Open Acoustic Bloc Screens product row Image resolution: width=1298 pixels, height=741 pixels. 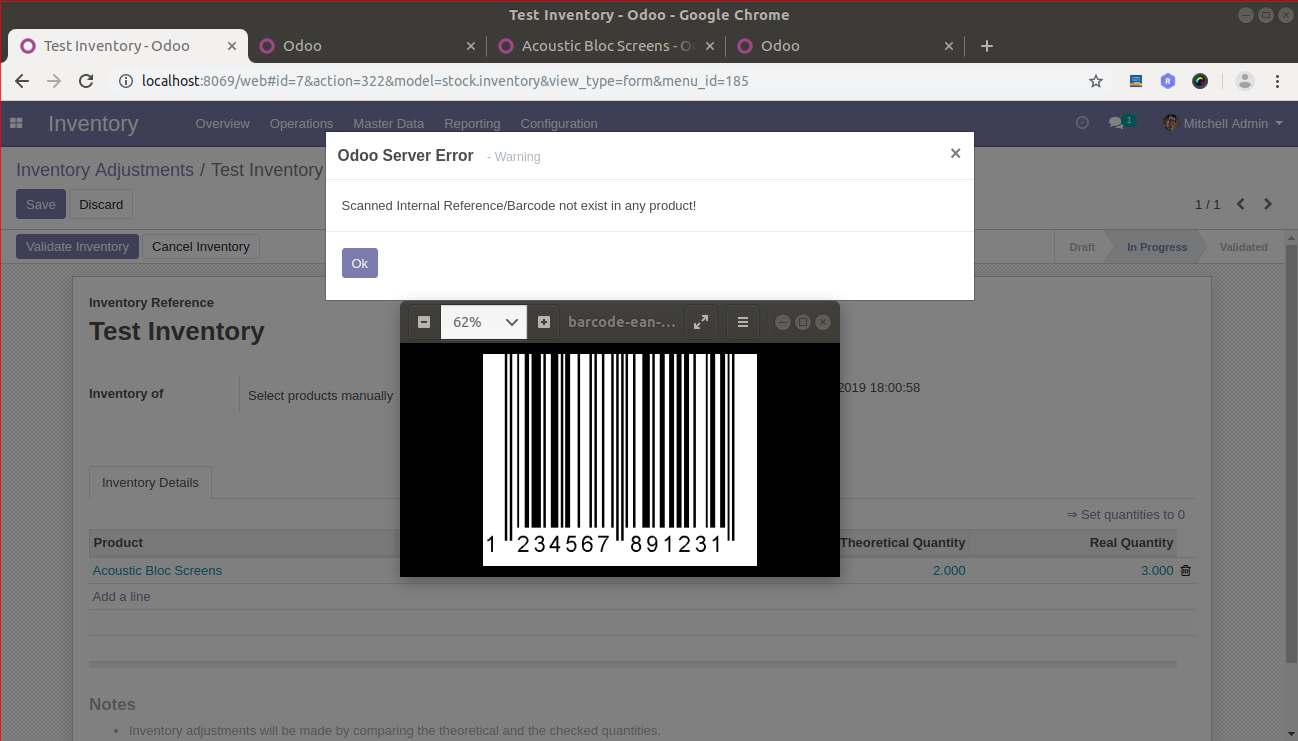point(157,571)
